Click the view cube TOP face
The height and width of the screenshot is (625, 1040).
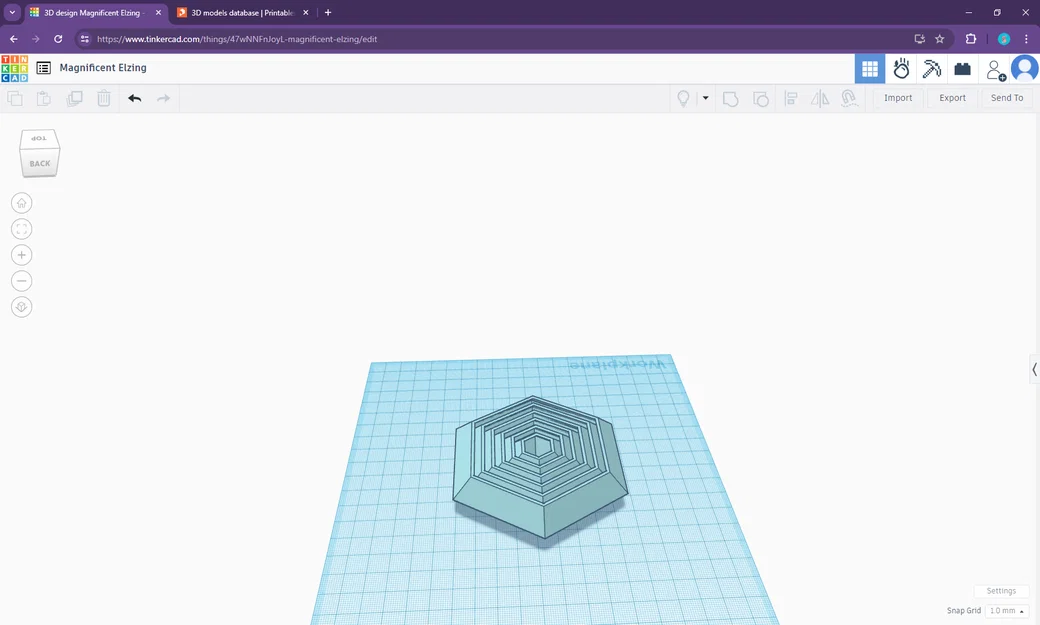click(x=39, y=139)
